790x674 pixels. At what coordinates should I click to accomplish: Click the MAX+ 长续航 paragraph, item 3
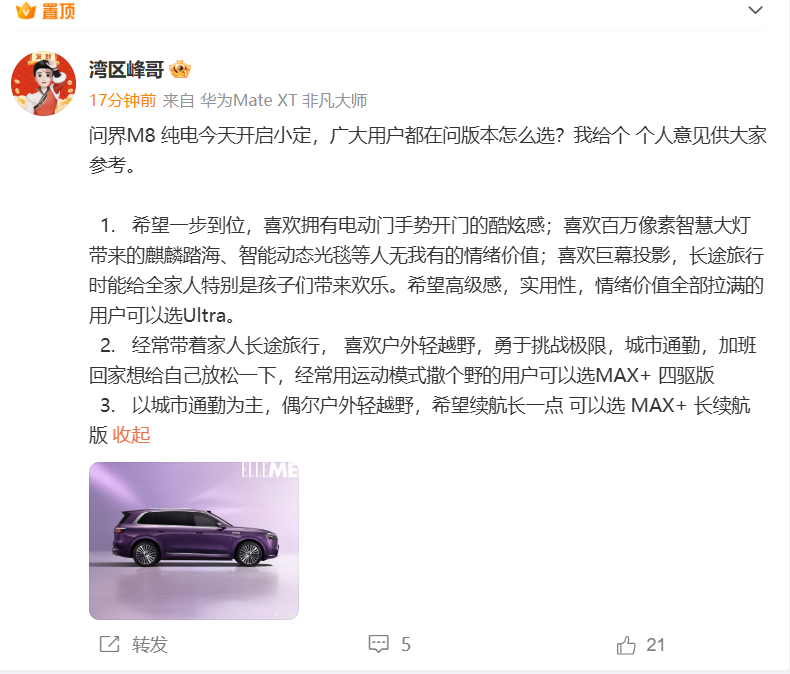[420, 420]
